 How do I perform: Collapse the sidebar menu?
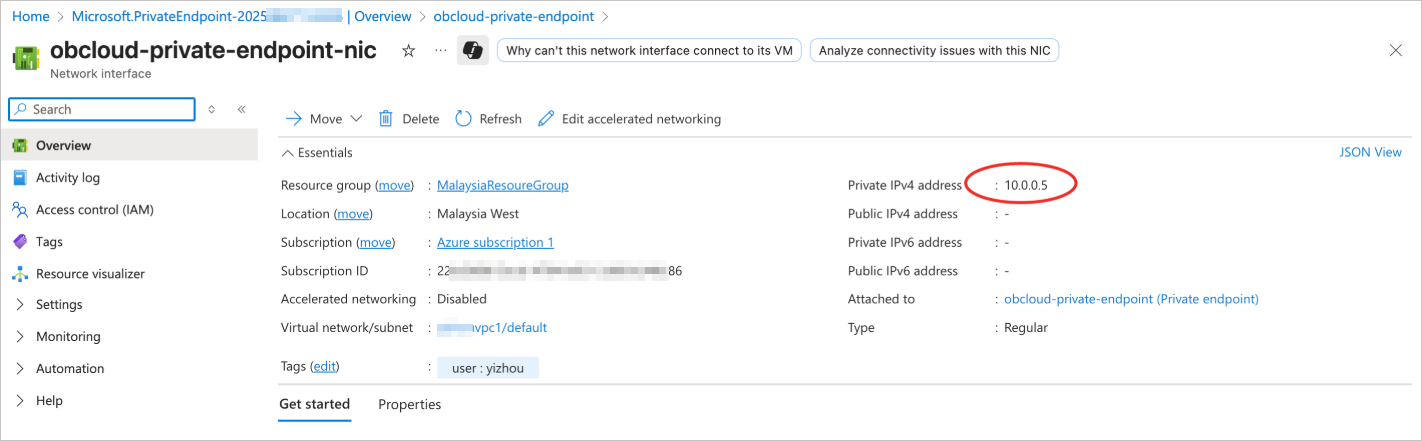[241, 109]
